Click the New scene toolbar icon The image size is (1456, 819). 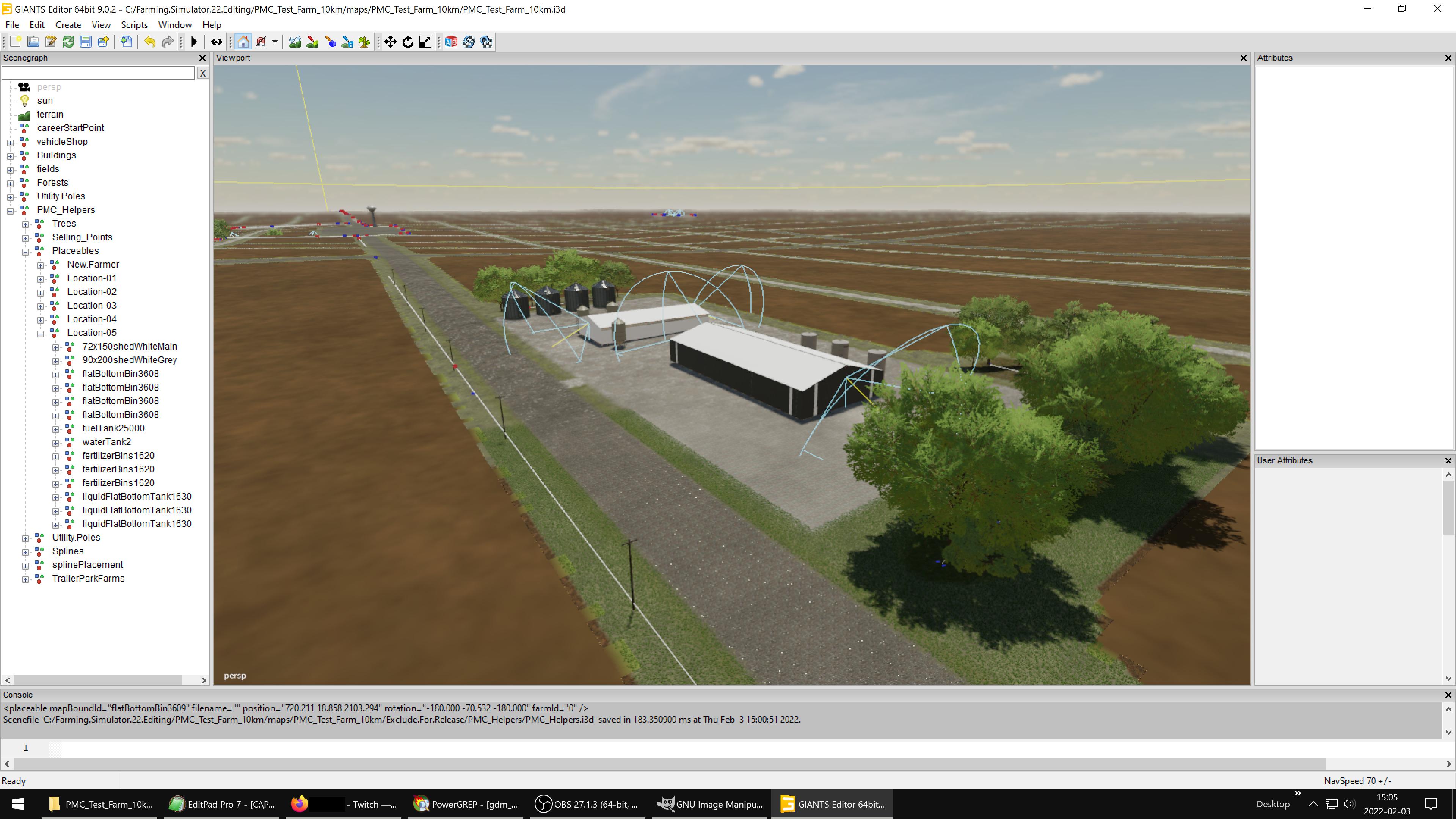15,42
